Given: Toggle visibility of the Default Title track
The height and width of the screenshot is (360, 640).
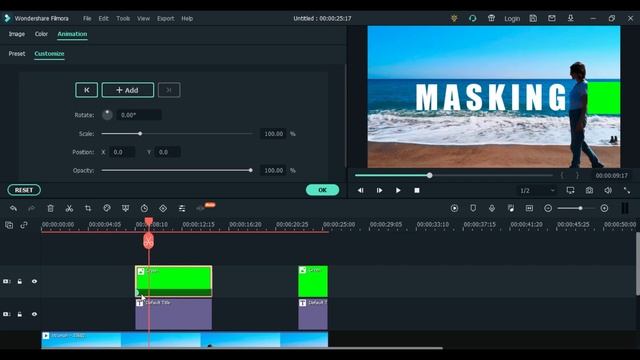Looking at the screenshot, I should pyautogui.click(x=34, y=314).
